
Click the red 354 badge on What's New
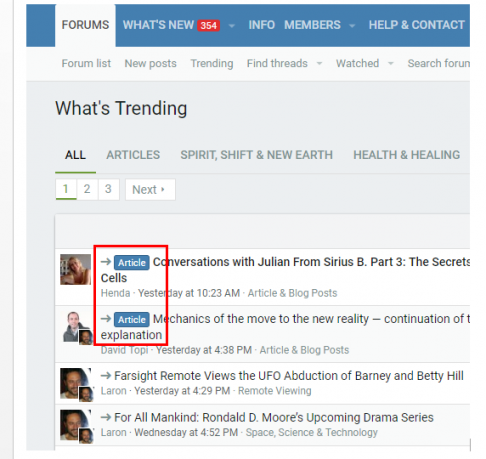click(208, 25)
